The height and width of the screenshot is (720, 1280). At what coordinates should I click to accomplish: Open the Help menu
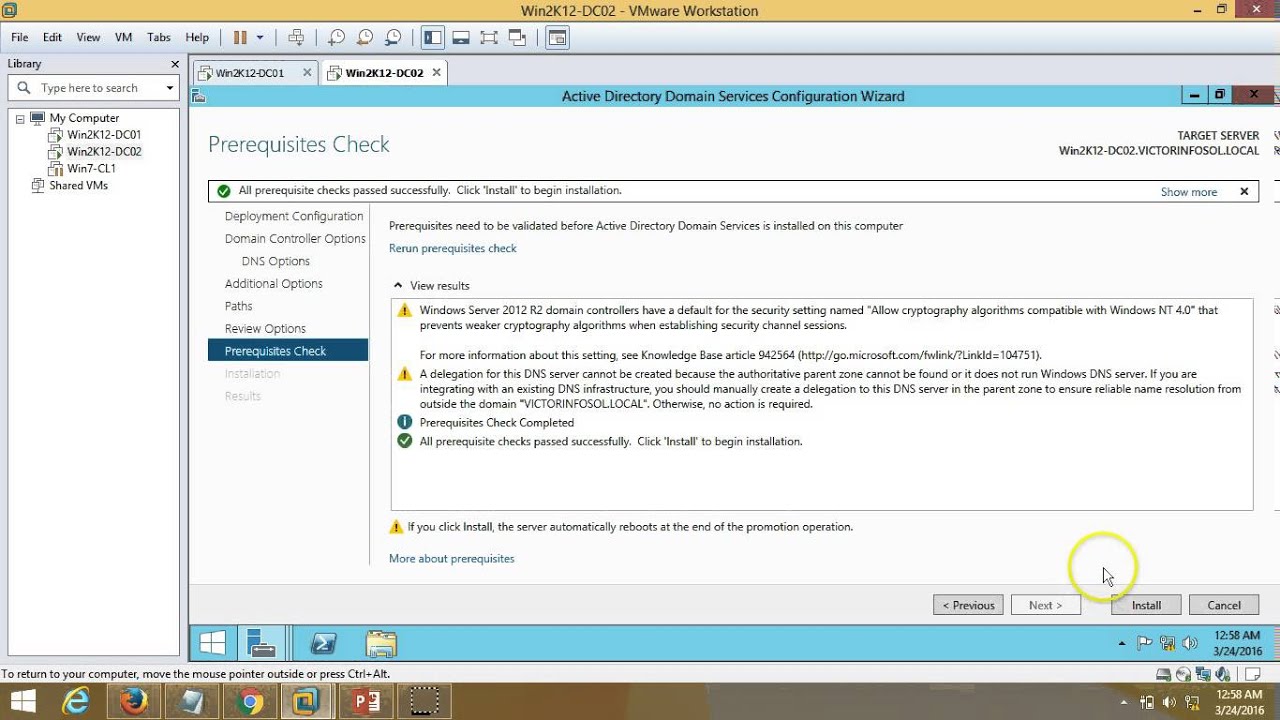197,37
